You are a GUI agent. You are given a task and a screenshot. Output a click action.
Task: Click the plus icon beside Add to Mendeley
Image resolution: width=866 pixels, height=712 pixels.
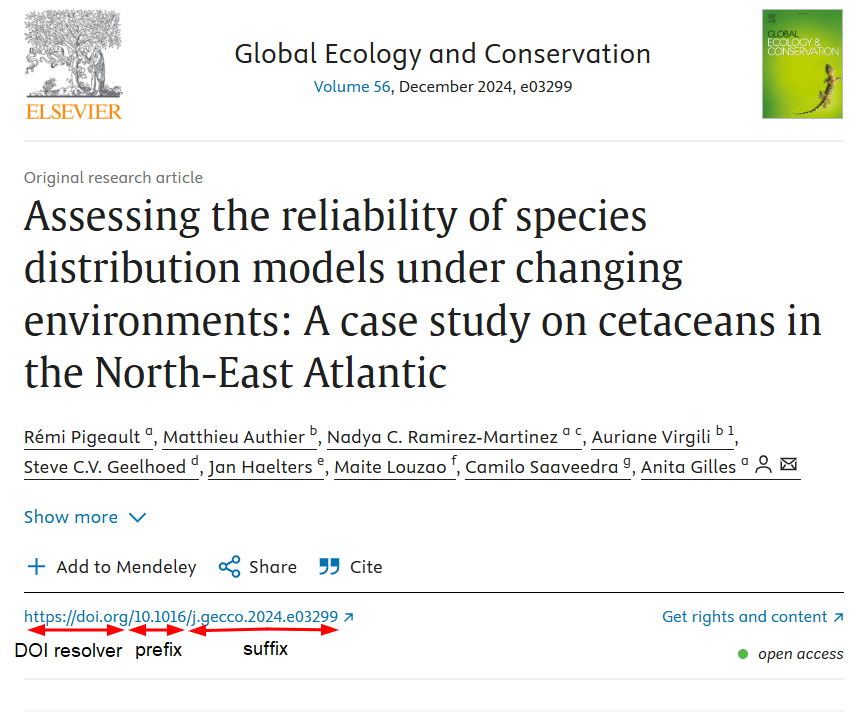tap(36, 567)
